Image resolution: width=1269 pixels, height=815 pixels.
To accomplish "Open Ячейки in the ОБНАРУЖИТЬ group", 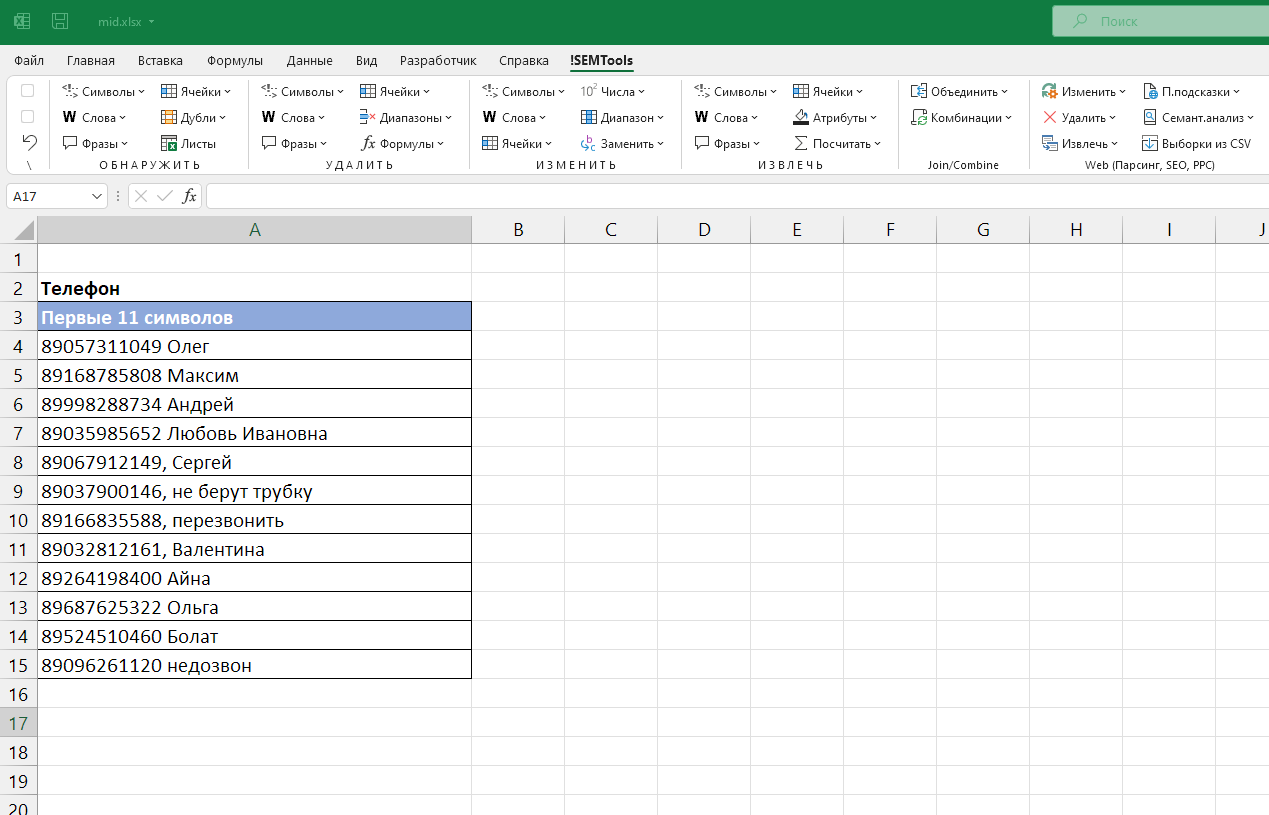I will [196, 91].
